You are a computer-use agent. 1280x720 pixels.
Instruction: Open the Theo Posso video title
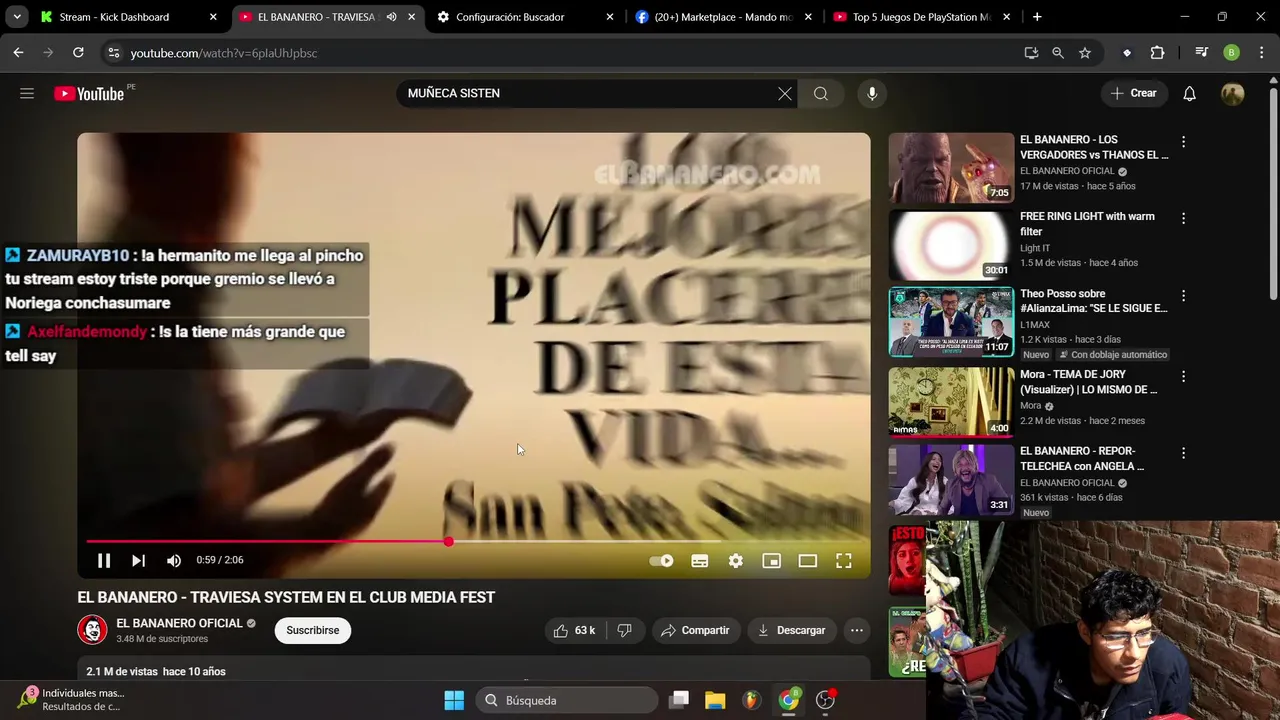(1094, 301)
